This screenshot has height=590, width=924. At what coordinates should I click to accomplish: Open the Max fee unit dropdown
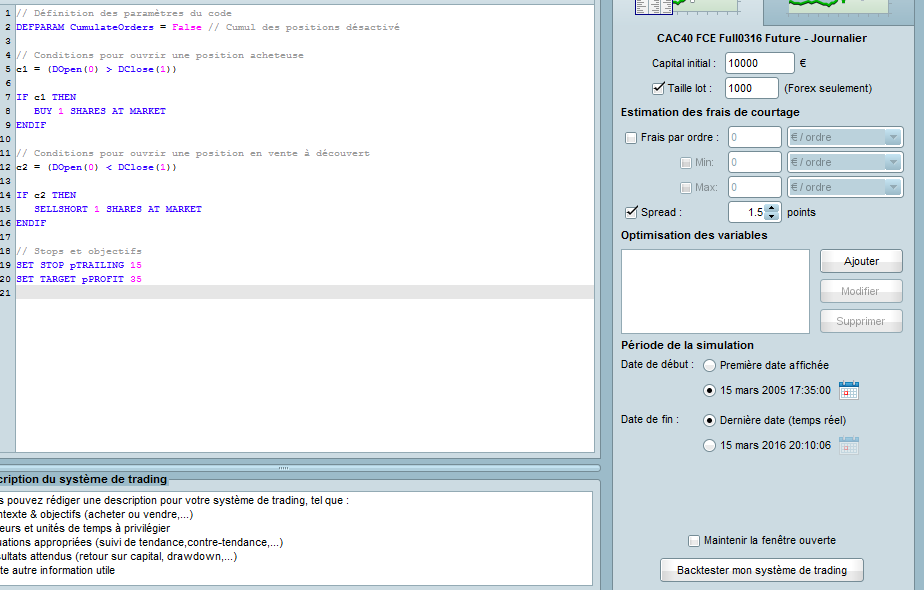coord(845,187)
